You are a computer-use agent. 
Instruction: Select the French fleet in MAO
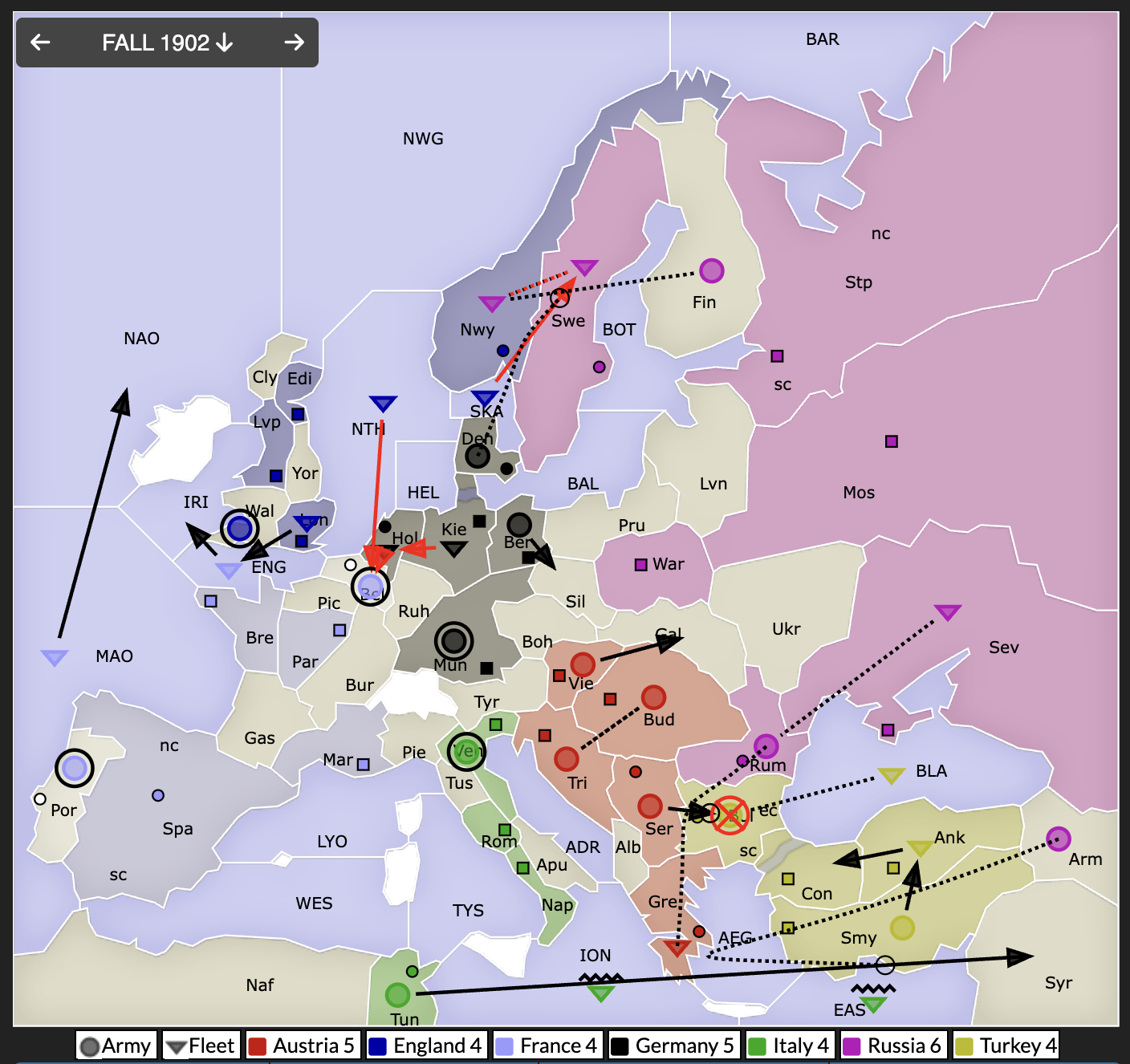tap(55, 658)
